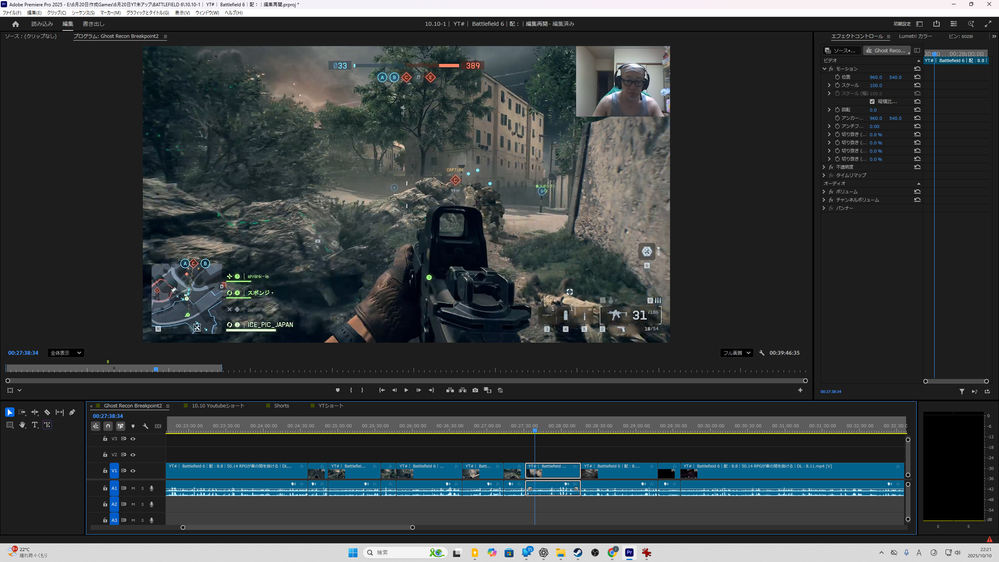Switch to the Lumetri カラー tab
999x562 pixels.
pyautogui.click(x=915, y=36)
